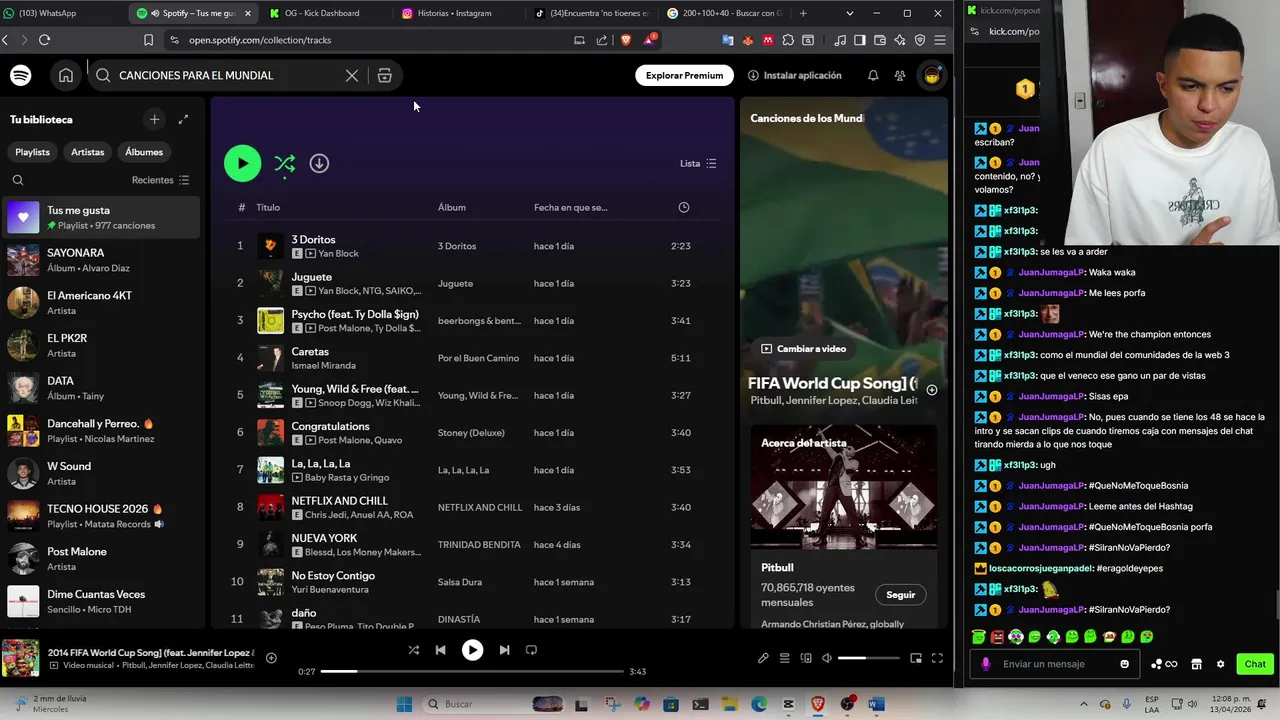Open friend activity icon

click(900, 75)
